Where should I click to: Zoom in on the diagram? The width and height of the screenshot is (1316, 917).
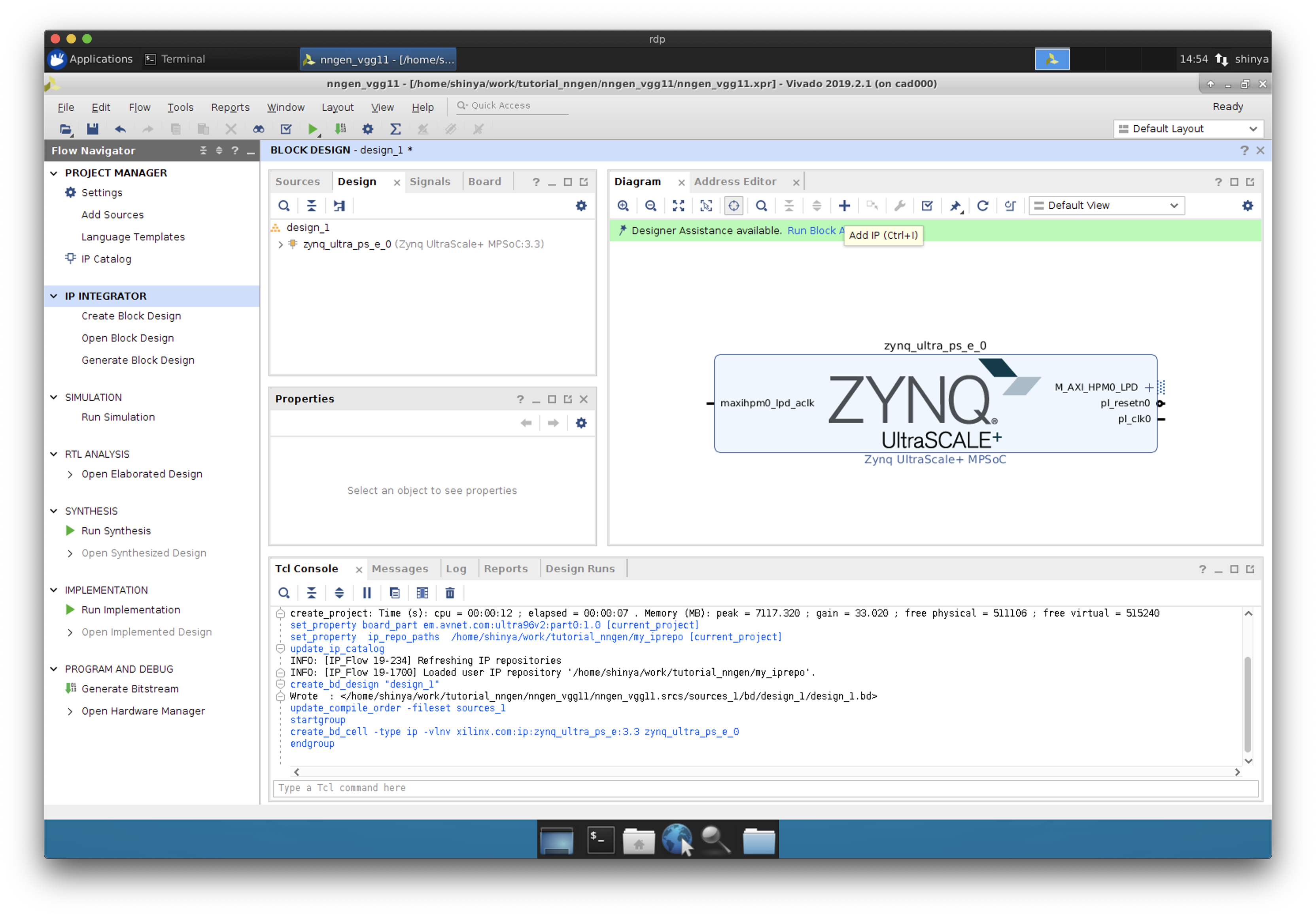tap(623, 206)
